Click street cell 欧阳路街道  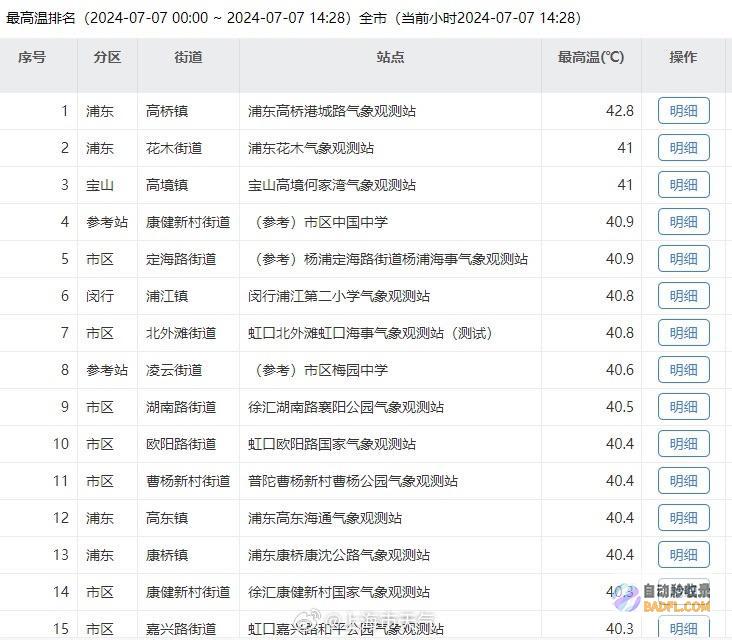click(181, 444)
